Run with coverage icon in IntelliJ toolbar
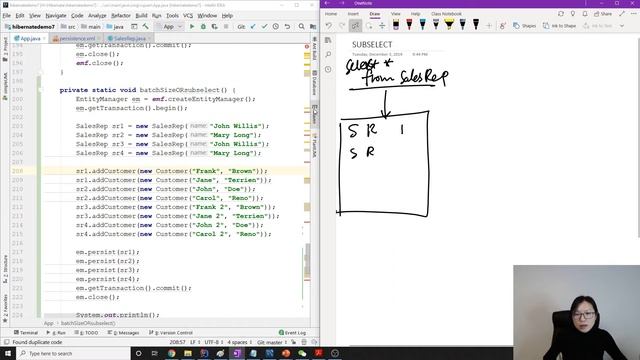Viewport: 640px width, 360px height. pos(214,27)
